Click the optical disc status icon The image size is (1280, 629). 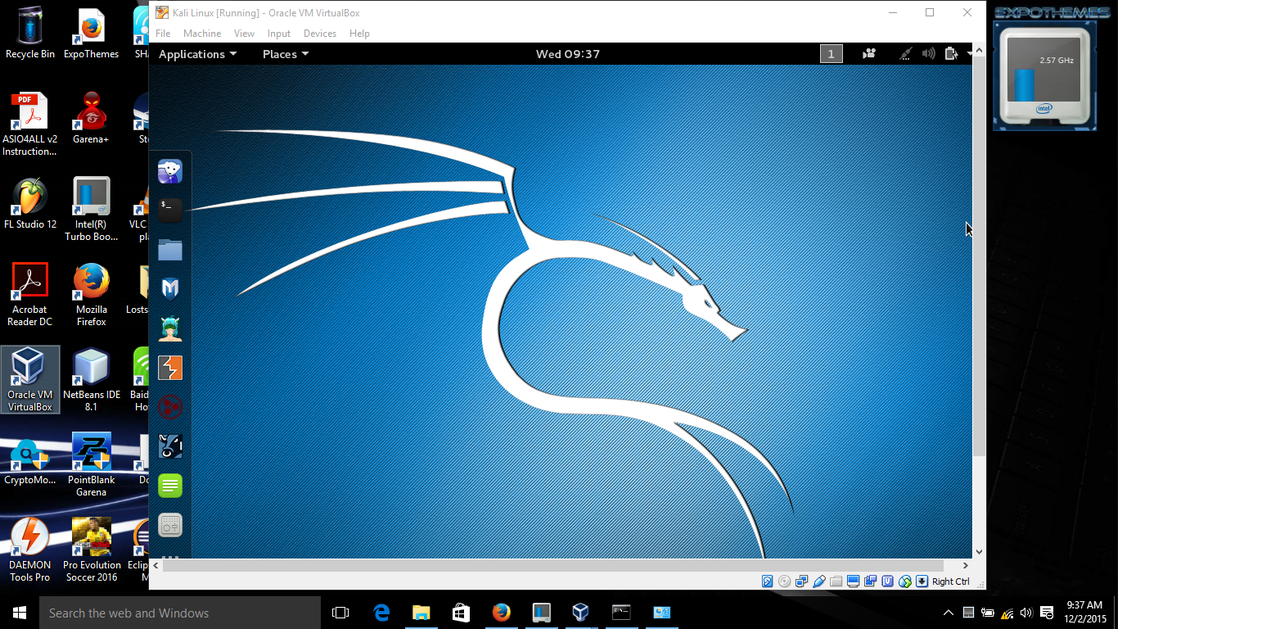click(x=784, y=581)
